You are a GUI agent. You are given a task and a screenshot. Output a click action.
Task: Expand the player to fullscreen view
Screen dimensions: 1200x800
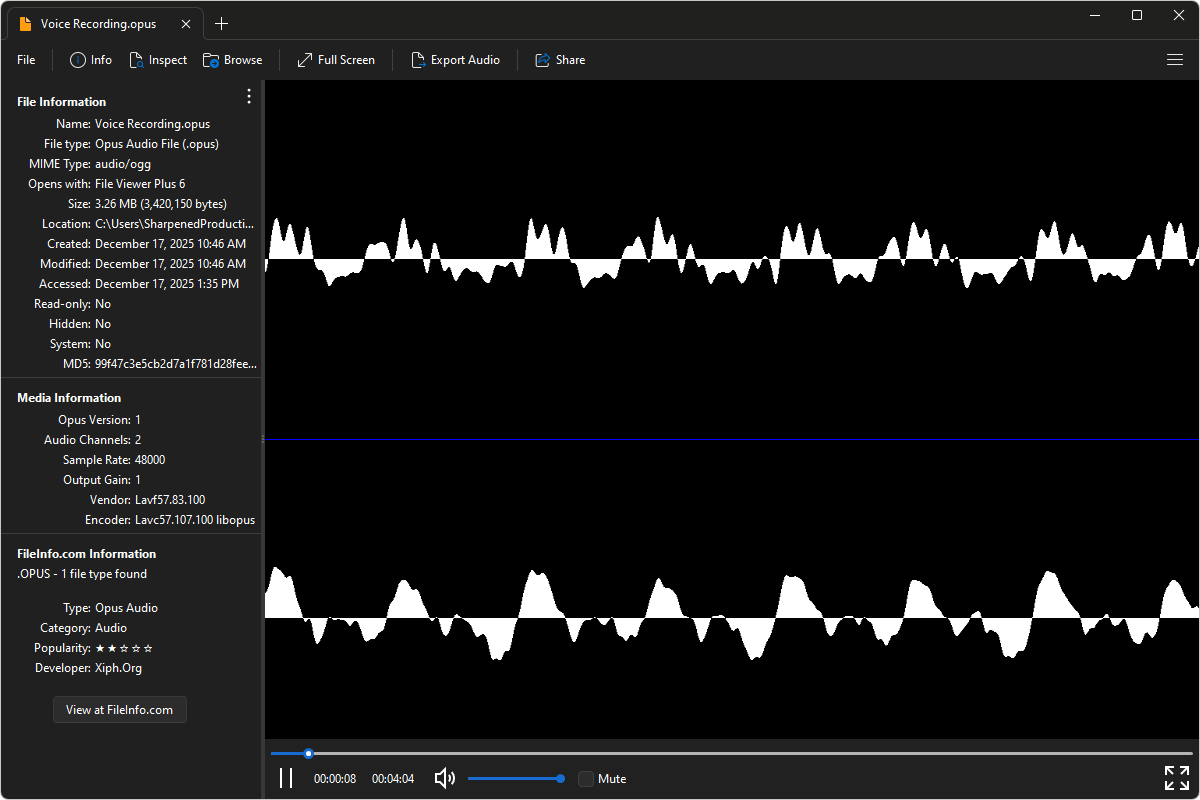tap(1177, 777)
